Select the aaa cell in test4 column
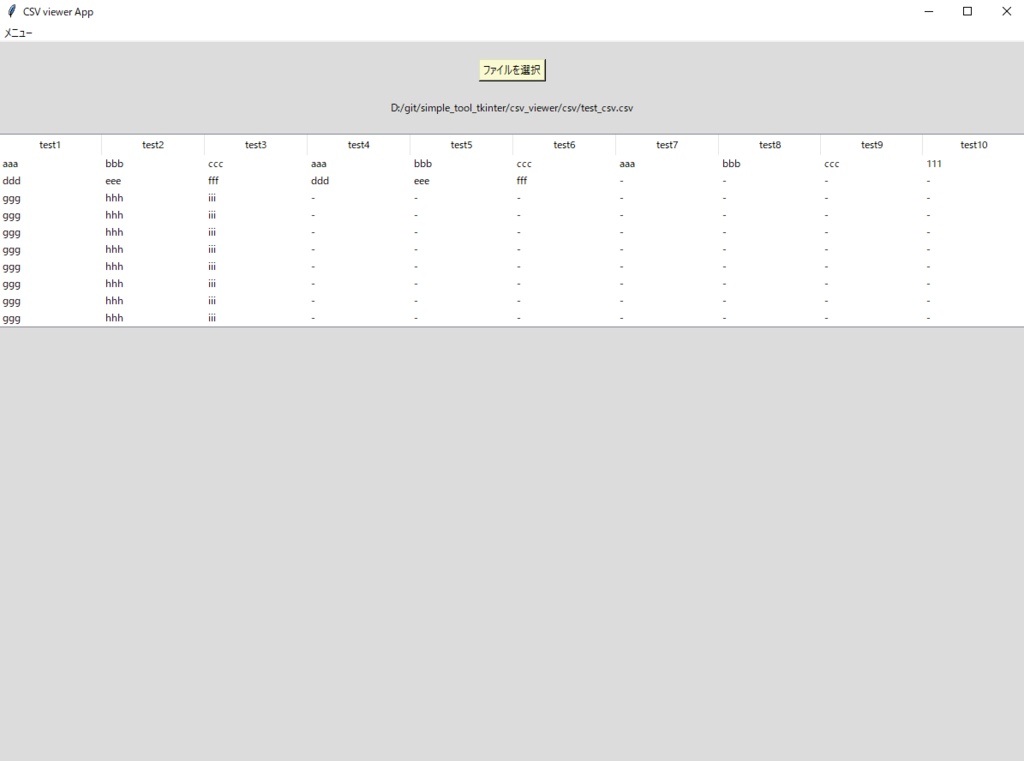 click(x=319, y=164)
